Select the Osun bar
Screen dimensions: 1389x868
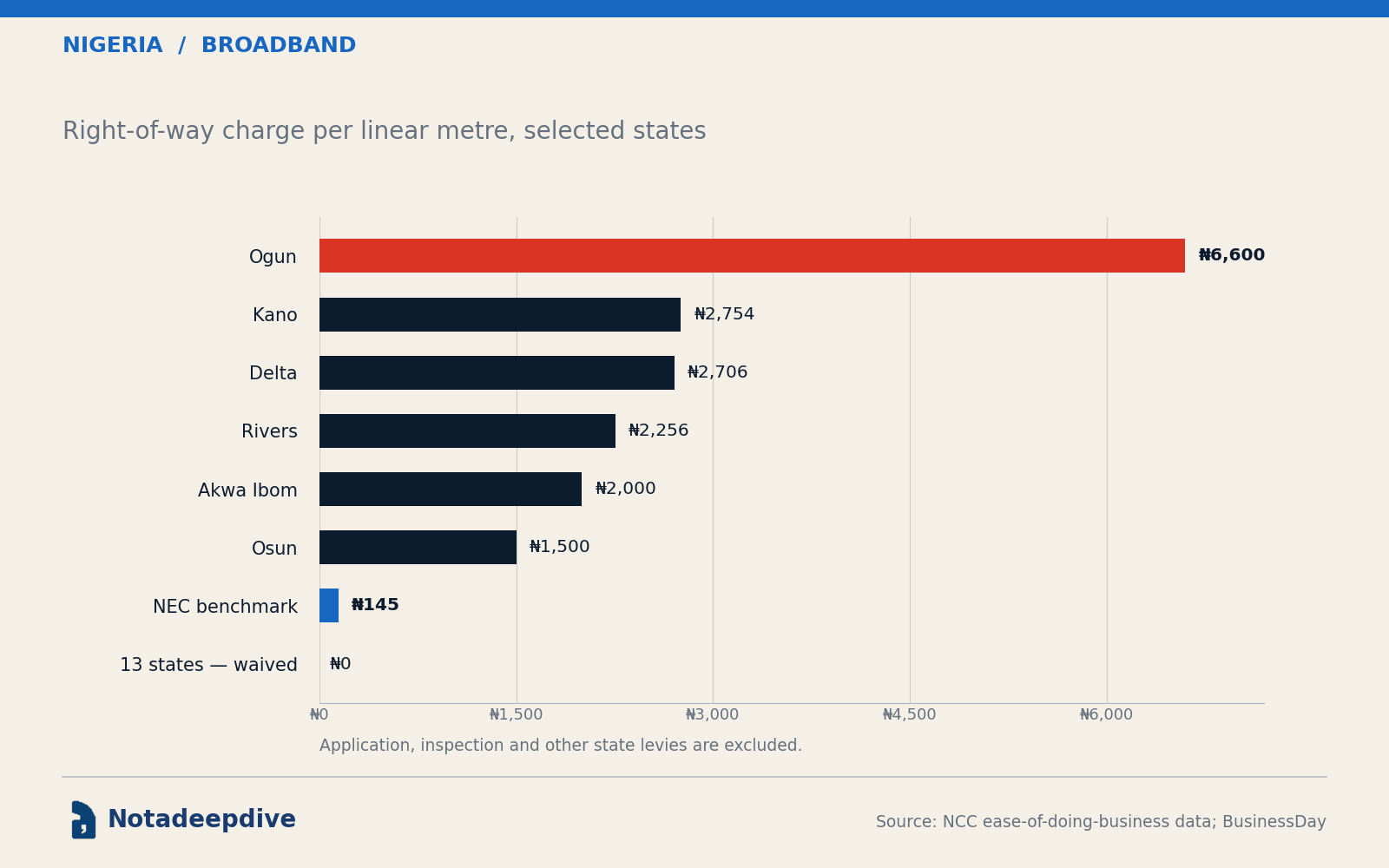tap(418, 547)
